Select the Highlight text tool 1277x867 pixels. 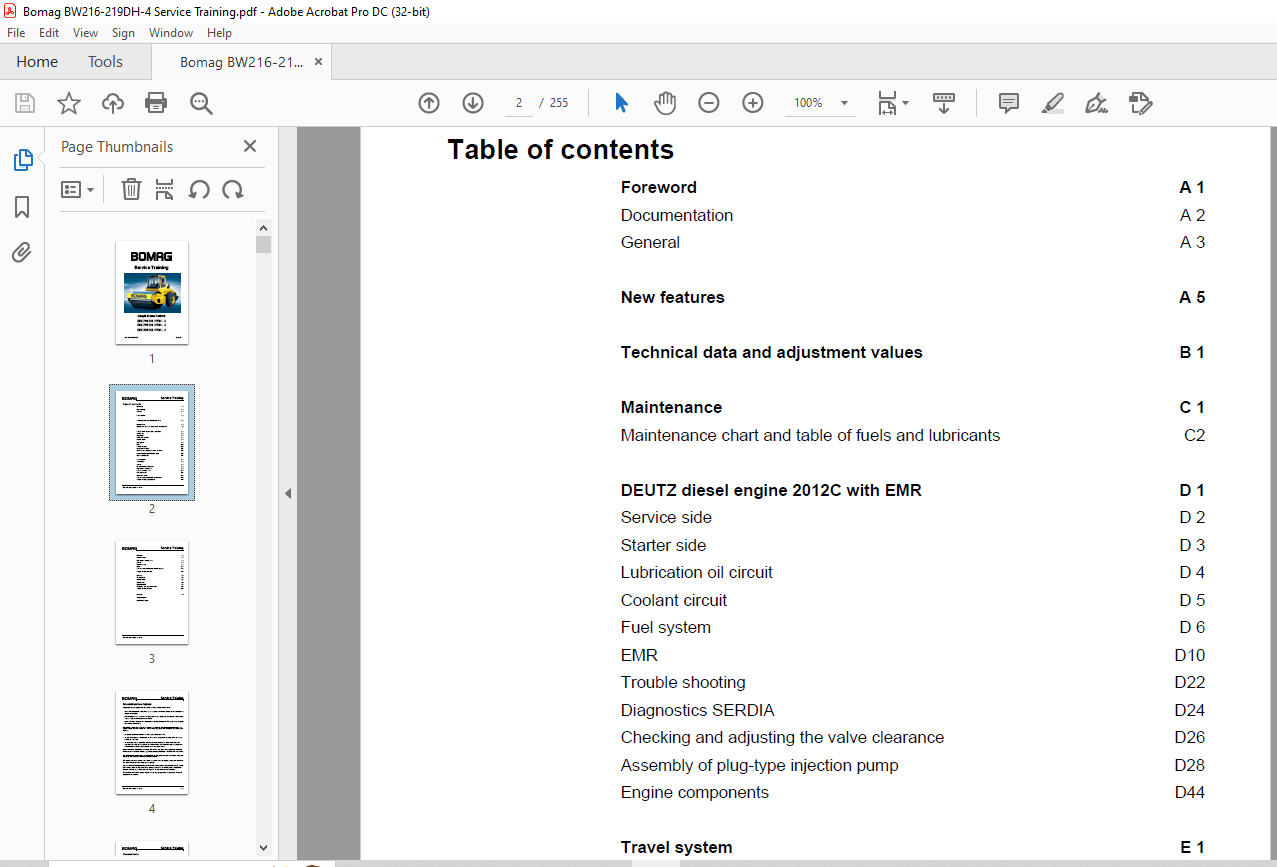click(1053, 103)
